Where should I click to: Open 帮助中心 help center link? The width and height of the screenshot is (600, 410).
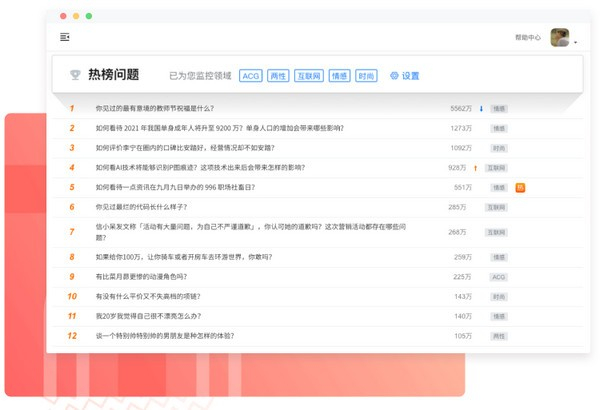(527, 38)
